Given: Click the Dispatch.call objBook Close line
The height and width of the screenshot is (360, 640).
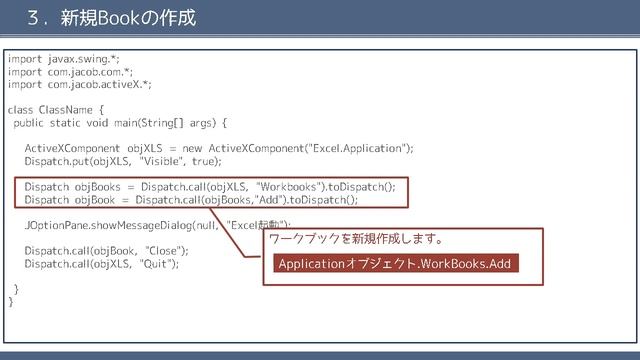Looking at the screenshot, I should click(106, 251).
